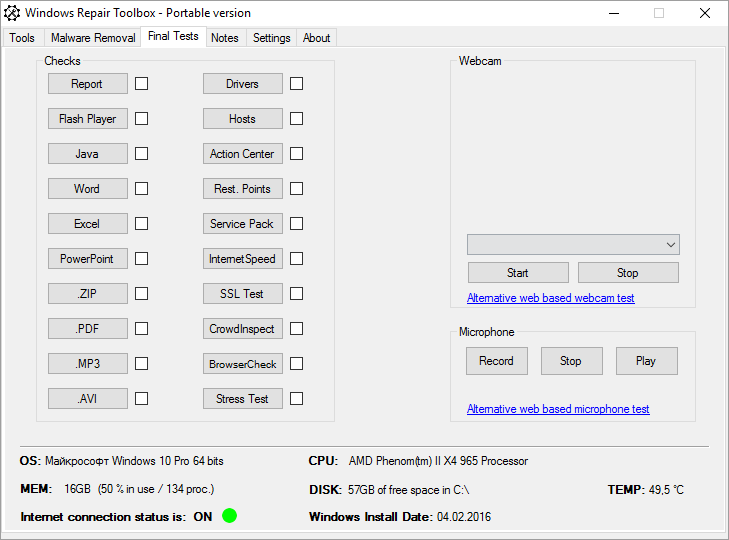Start the webcam test
Viewport: 729px width, 540px height.
pyautogui.click(x=517, y=273)
